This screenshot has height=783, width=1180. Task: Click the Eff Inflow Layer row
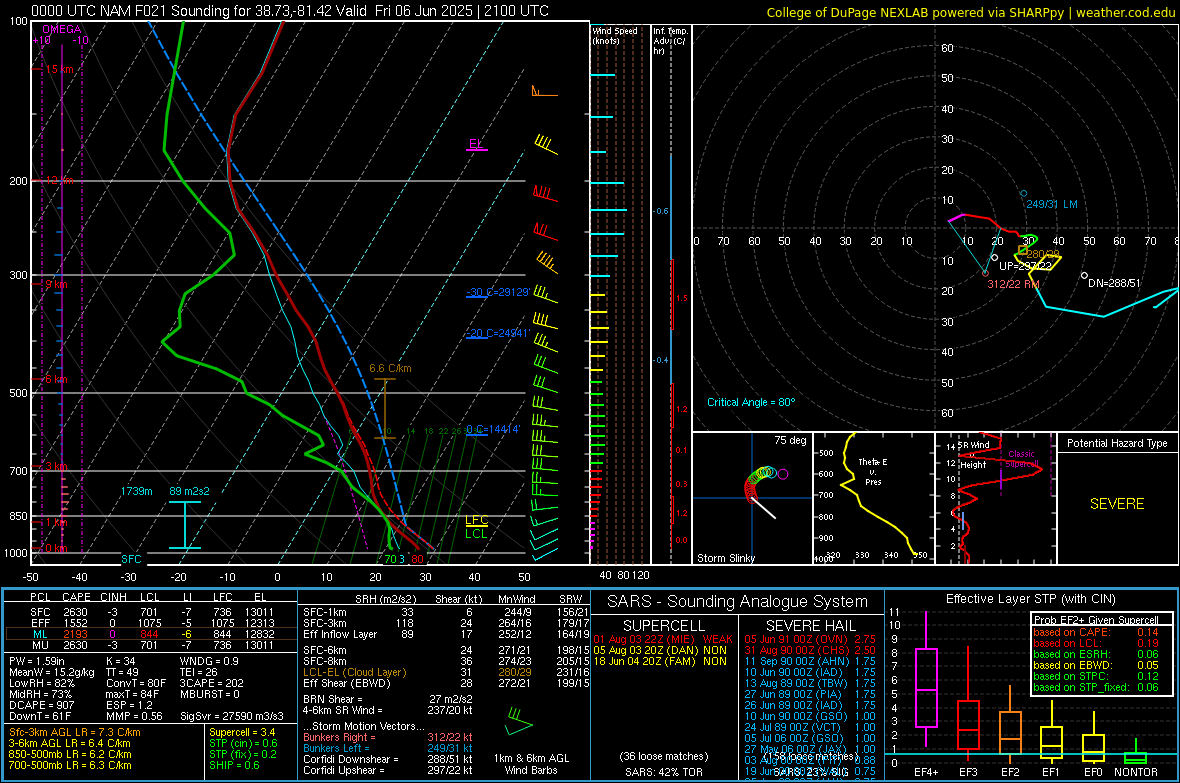click(446, 634)
